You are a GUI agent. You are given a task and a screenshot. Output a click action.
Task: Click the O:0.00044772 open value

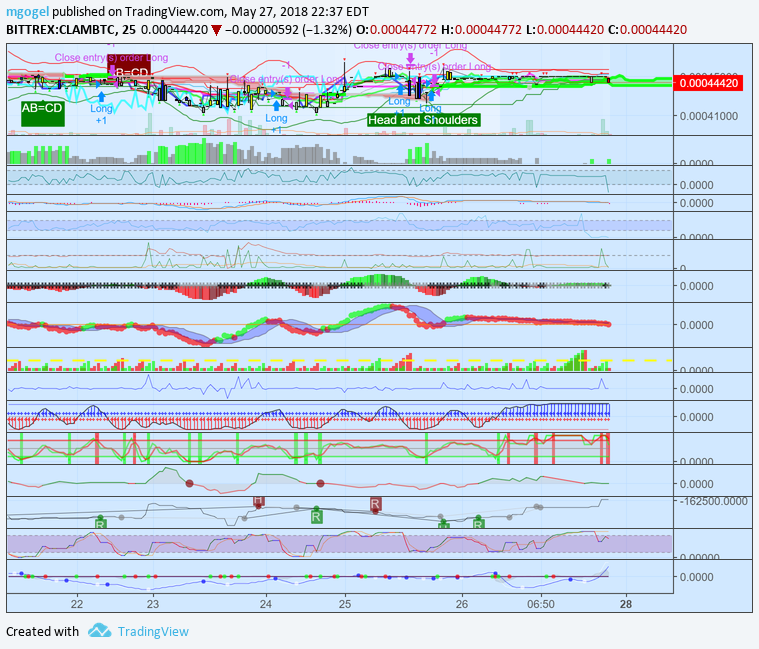[396, 30]
